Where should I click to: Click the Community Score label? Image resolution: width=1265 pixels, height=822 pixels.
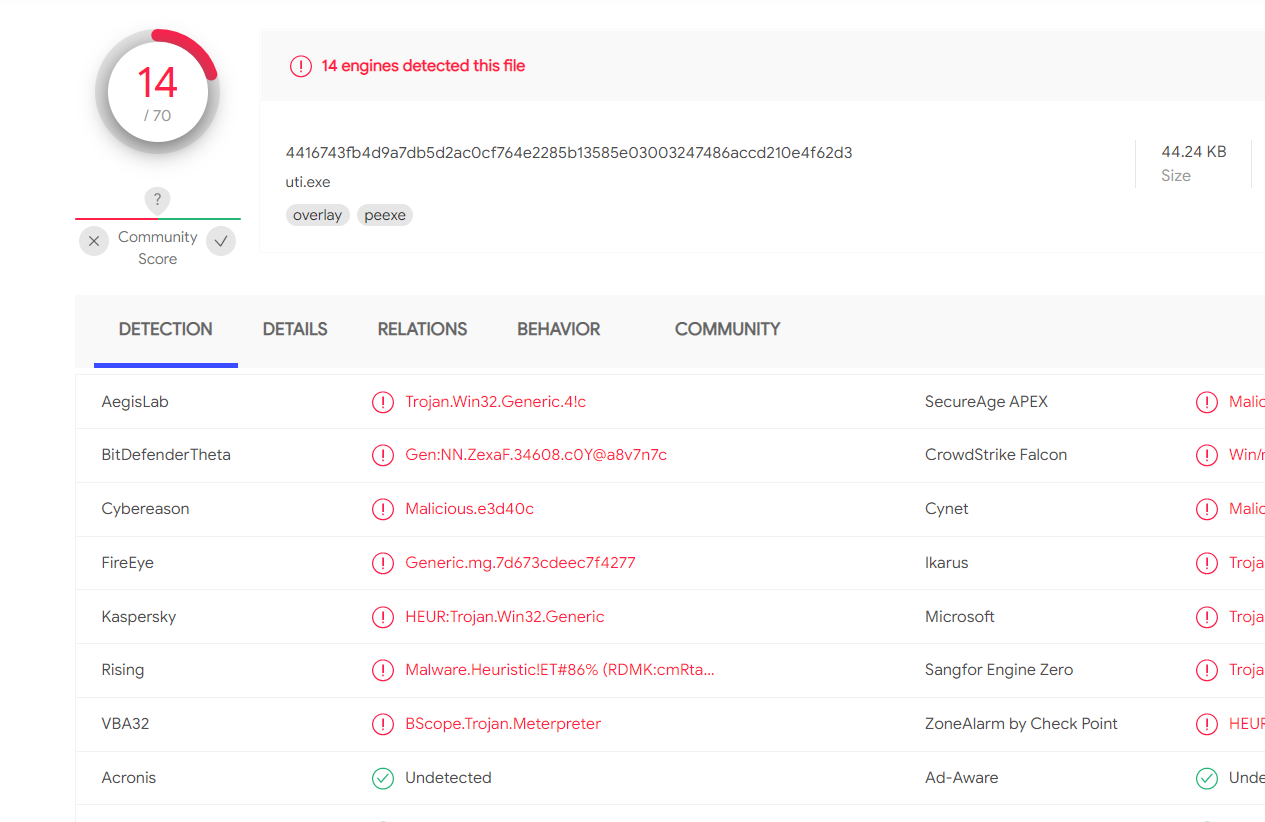(158, 248)
